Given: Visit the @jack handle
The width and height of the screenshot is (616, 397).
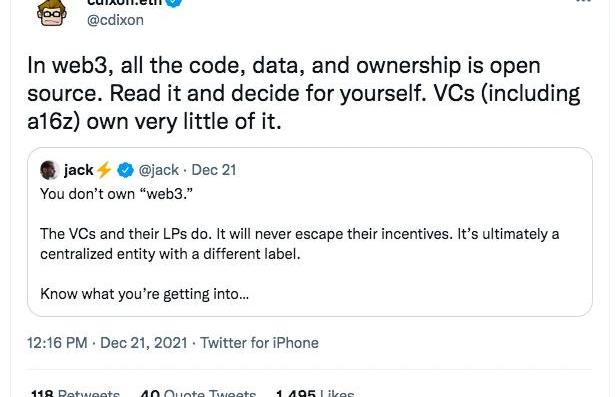Looking at the screenshot, I should [159, 170].
